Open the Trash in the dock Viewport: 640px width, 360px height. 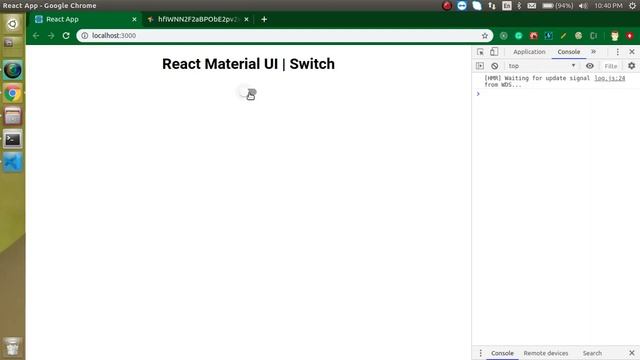12,347
